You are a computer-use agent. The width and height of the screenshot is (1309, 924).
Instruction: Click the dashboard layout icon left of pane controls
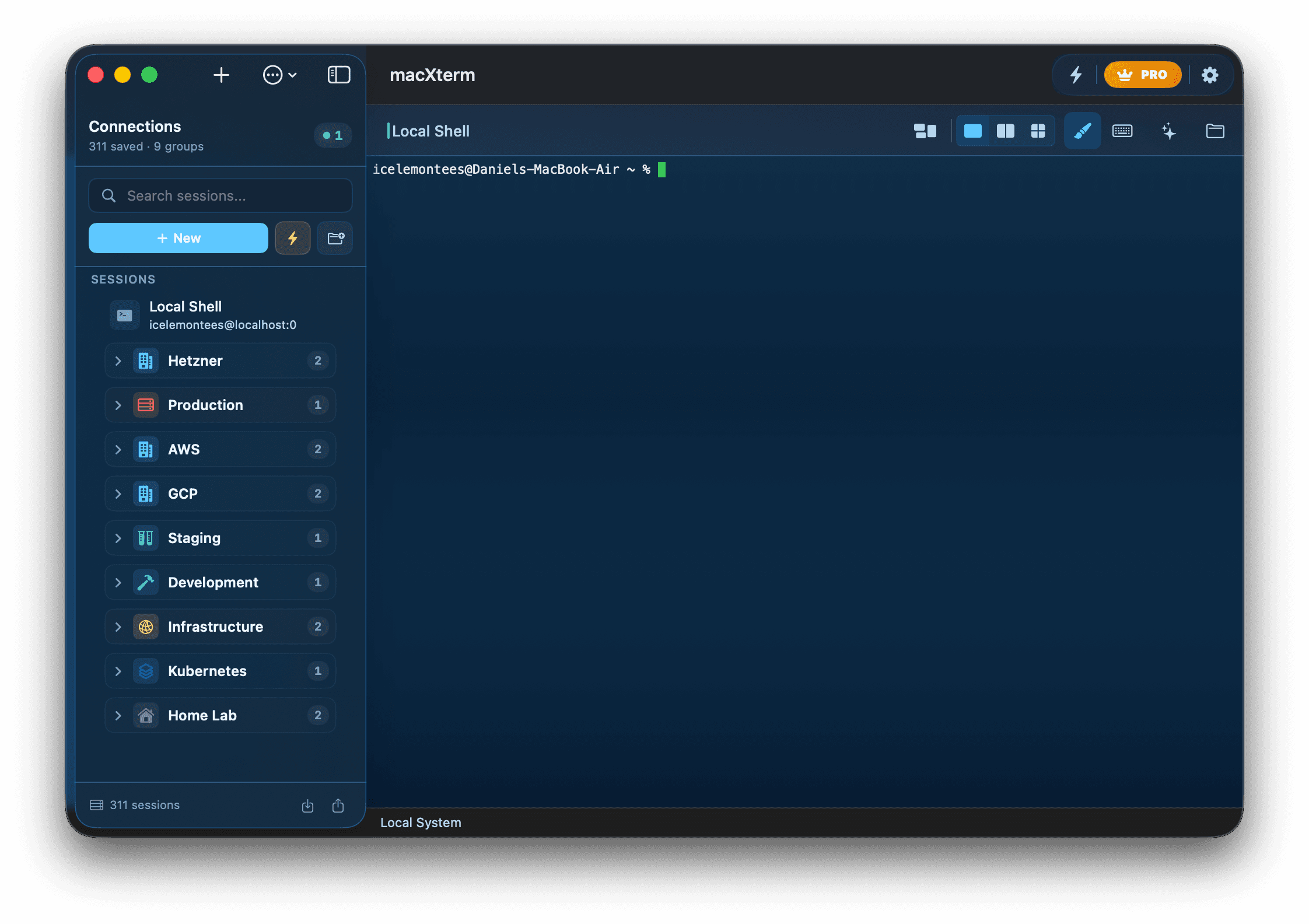[925, 131]
